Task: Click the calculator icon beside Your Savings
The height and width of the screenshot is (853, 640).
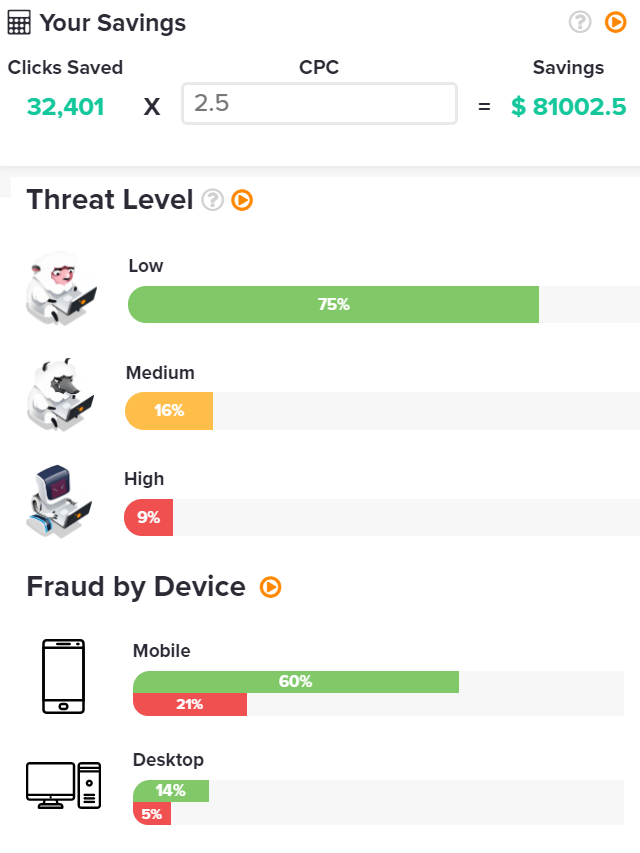Action: tap(19, 22)
